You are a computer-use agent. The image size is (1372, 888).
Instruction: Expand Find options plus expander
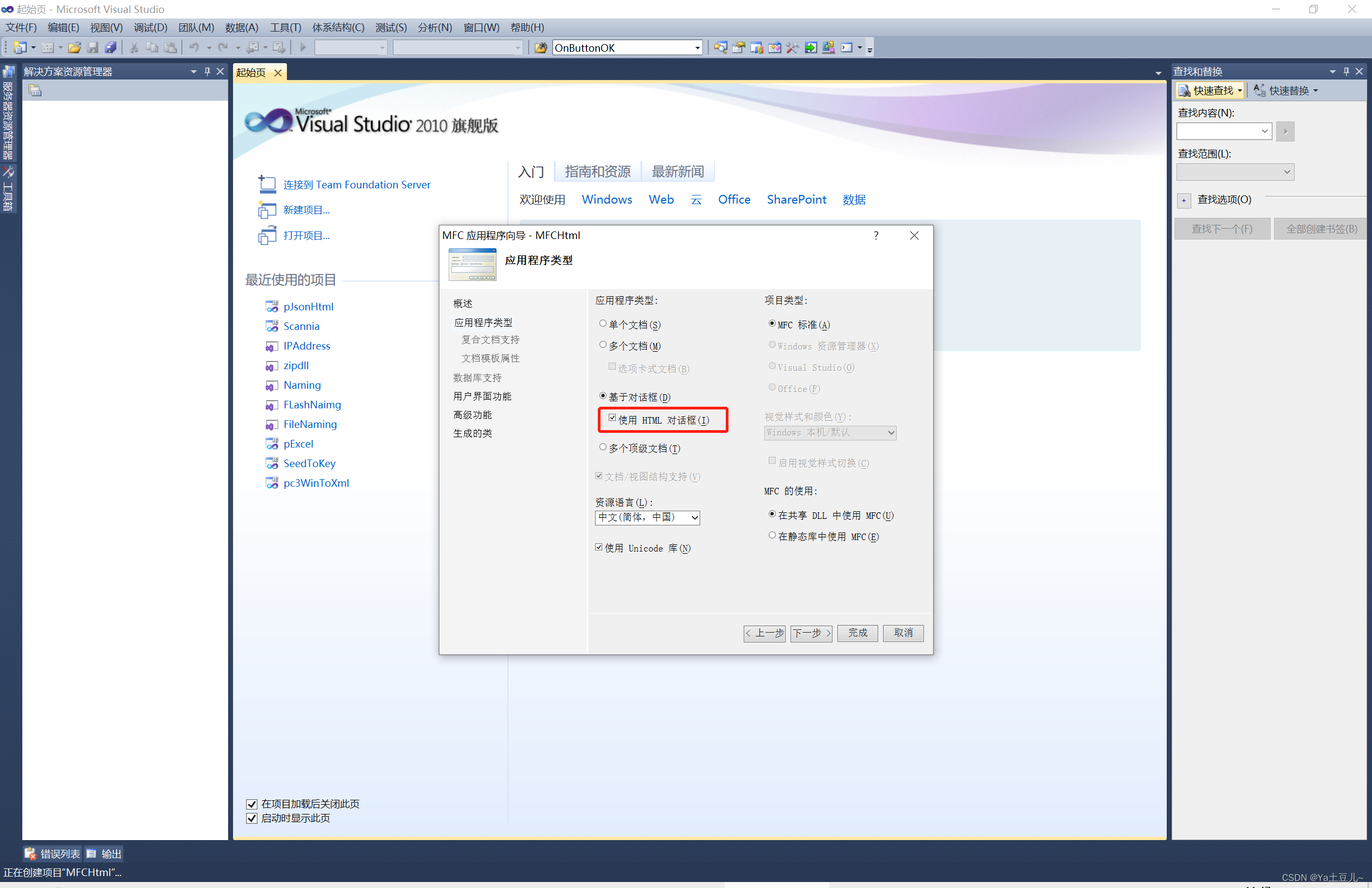tap(1183, 200)
